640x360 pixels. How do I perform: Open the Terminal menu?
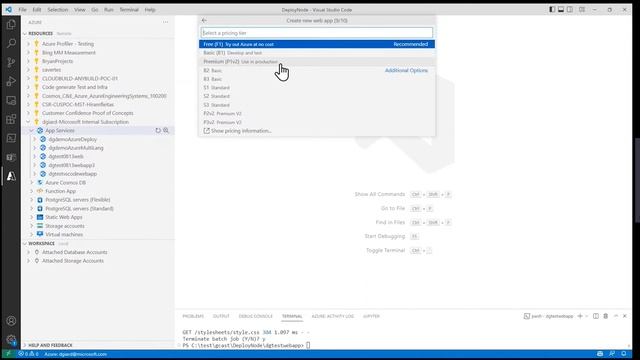(x=129, y=9)
